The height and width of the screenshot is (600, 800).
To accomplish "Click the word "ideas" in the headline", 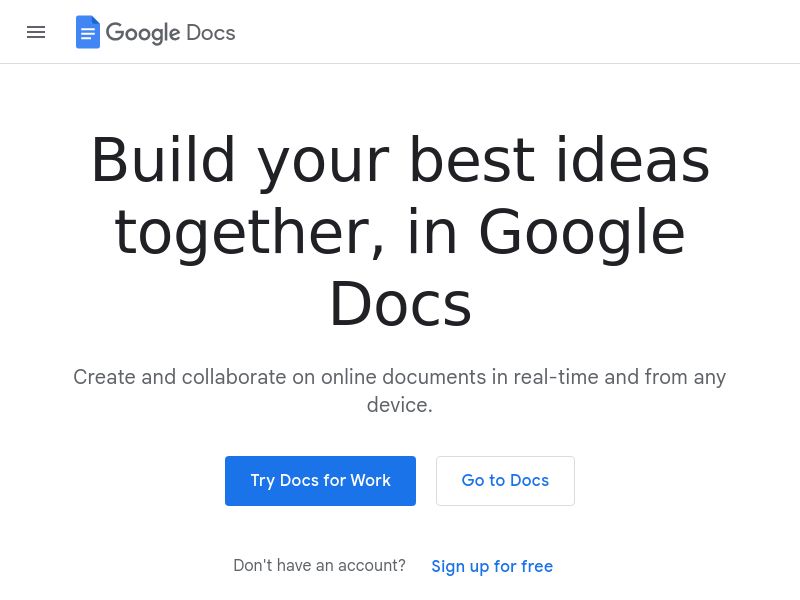I will pos(632,160).
